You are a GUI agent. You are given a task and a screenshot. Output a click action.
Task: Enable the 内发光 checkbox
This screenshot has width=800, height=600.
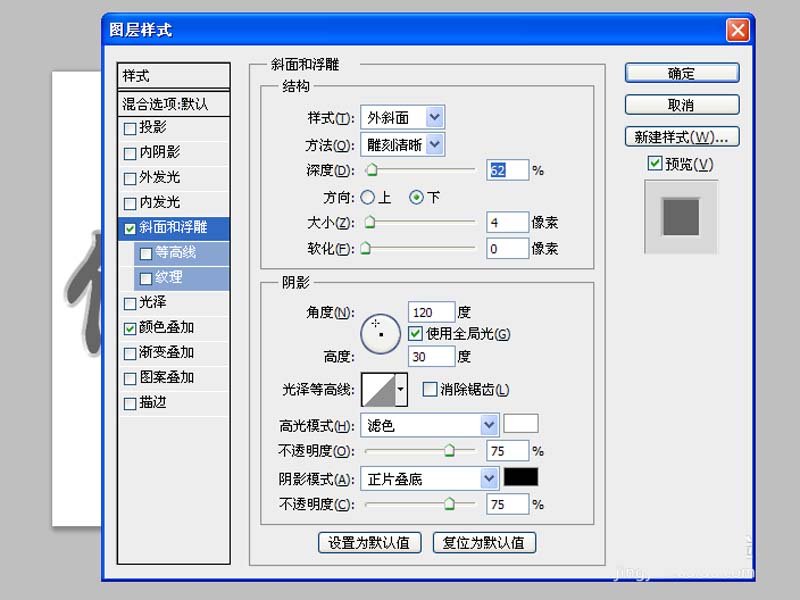tap(130, 203)
